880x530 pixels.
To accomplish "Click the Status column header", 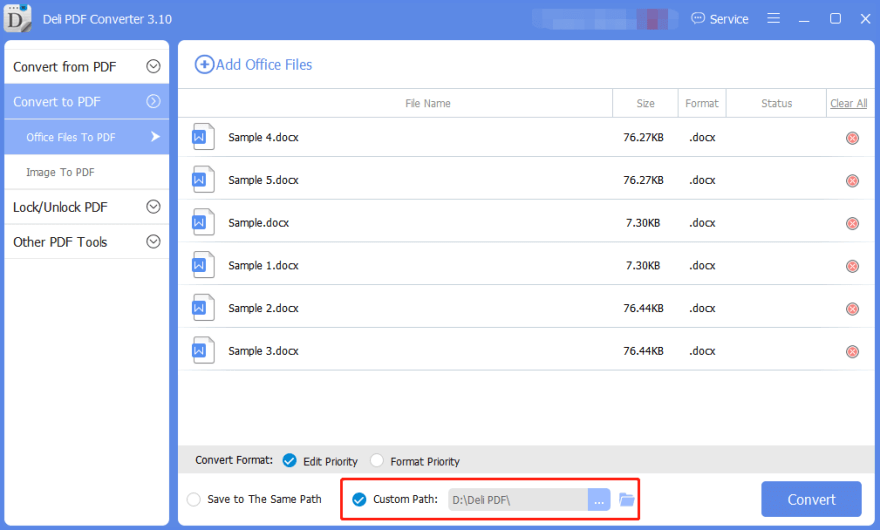I will [x=777, y=103].
